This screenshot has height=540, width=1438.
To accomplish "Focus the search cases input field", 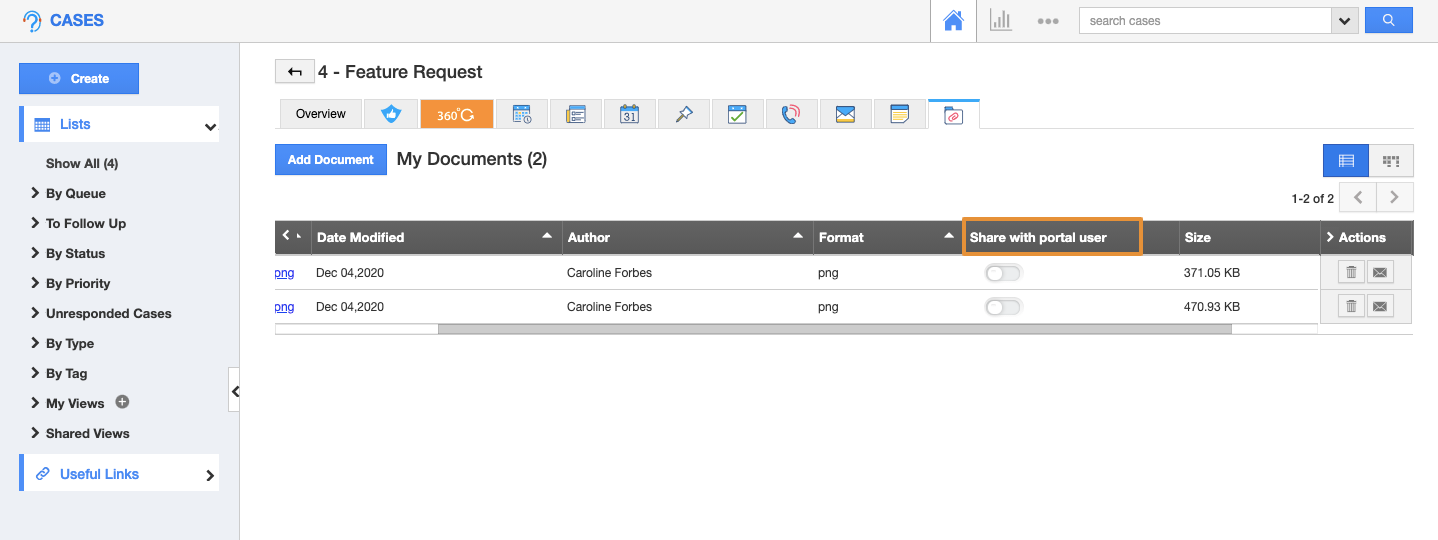I will (x=1205, y=20).
